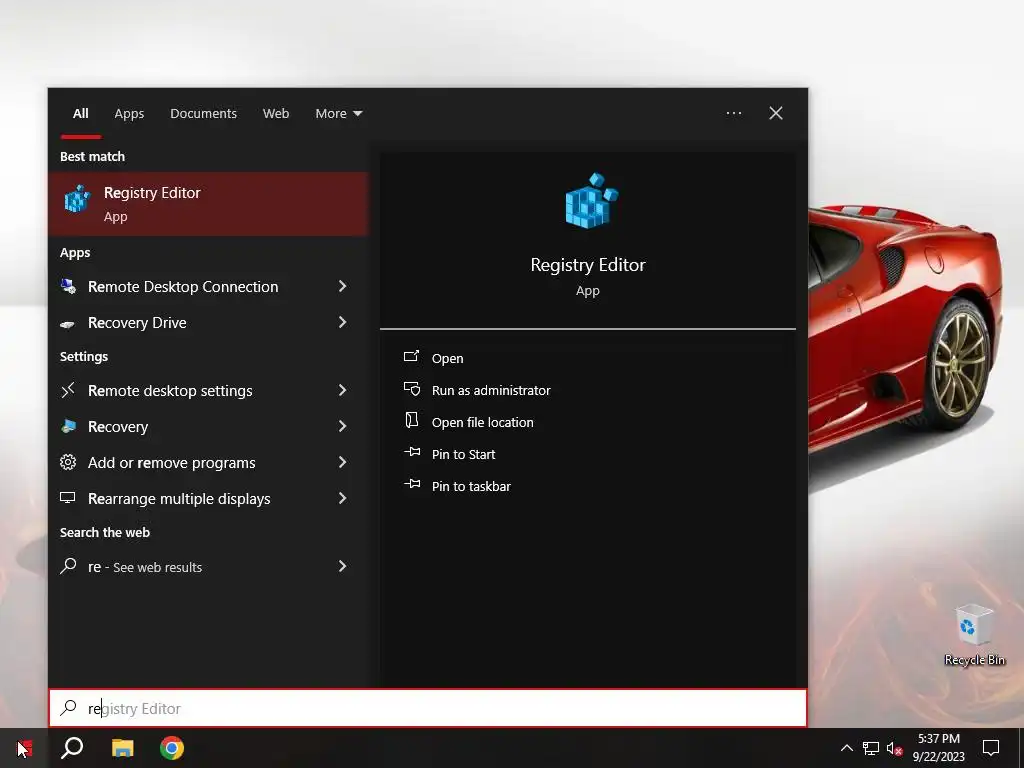Click the Open action icon
This screenshot has height=768, width=1024.
[411, 357]
